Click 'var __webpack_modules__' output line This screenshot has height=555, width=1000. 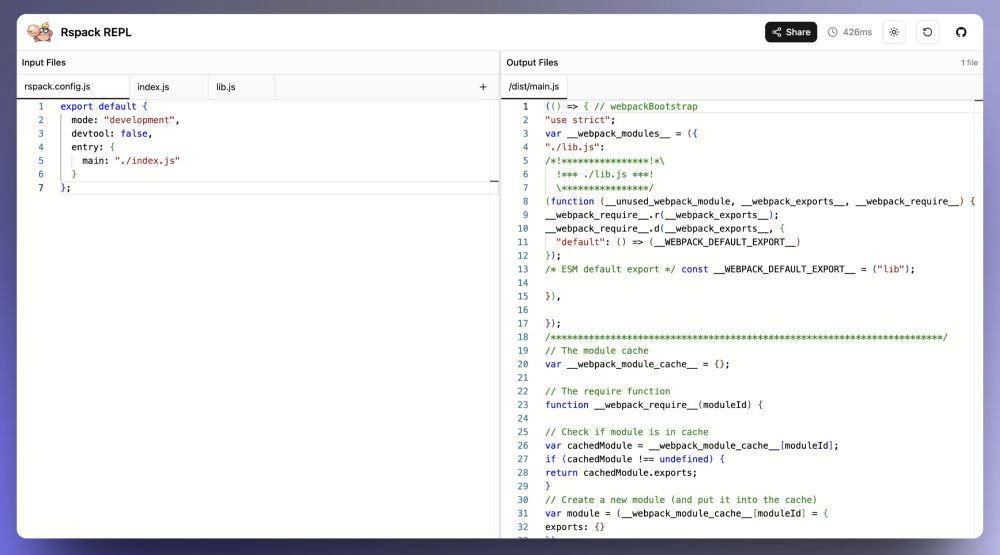pos(621,133)
